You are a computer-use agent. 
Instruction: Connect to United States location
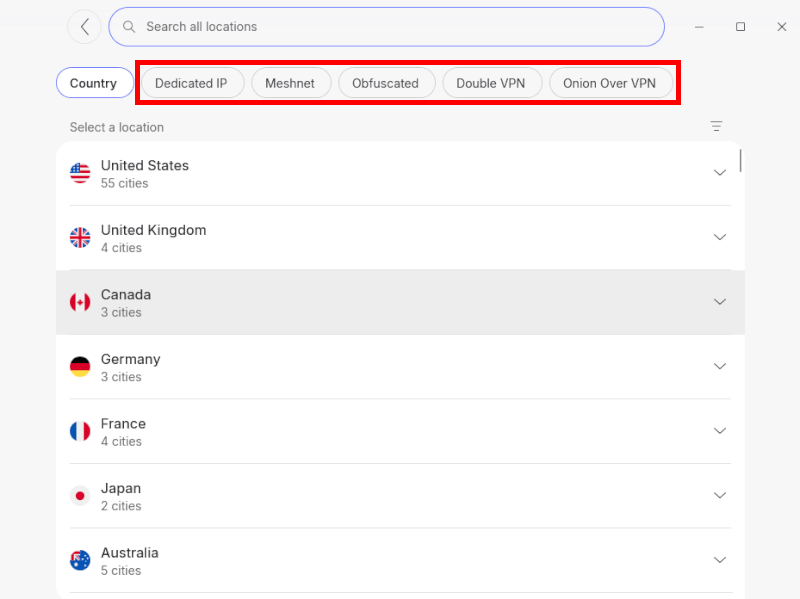(x=400, y=173)
